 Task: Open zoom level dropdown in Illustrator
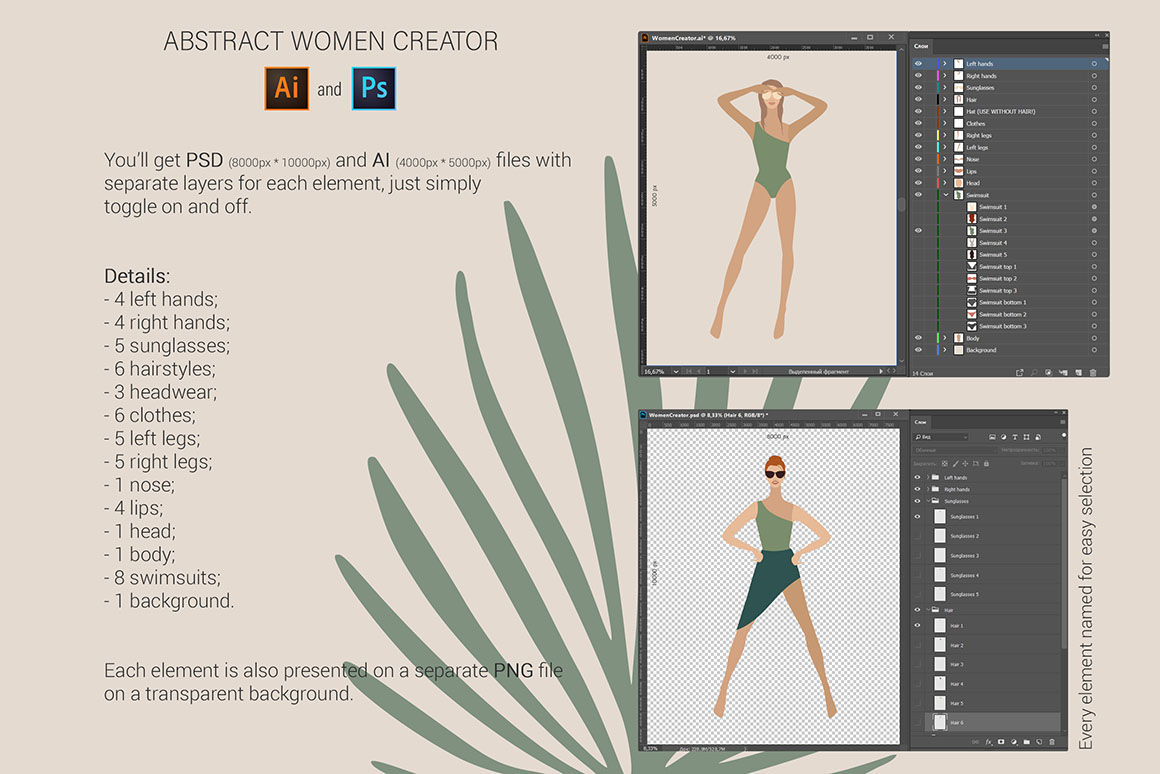point(678,371)
